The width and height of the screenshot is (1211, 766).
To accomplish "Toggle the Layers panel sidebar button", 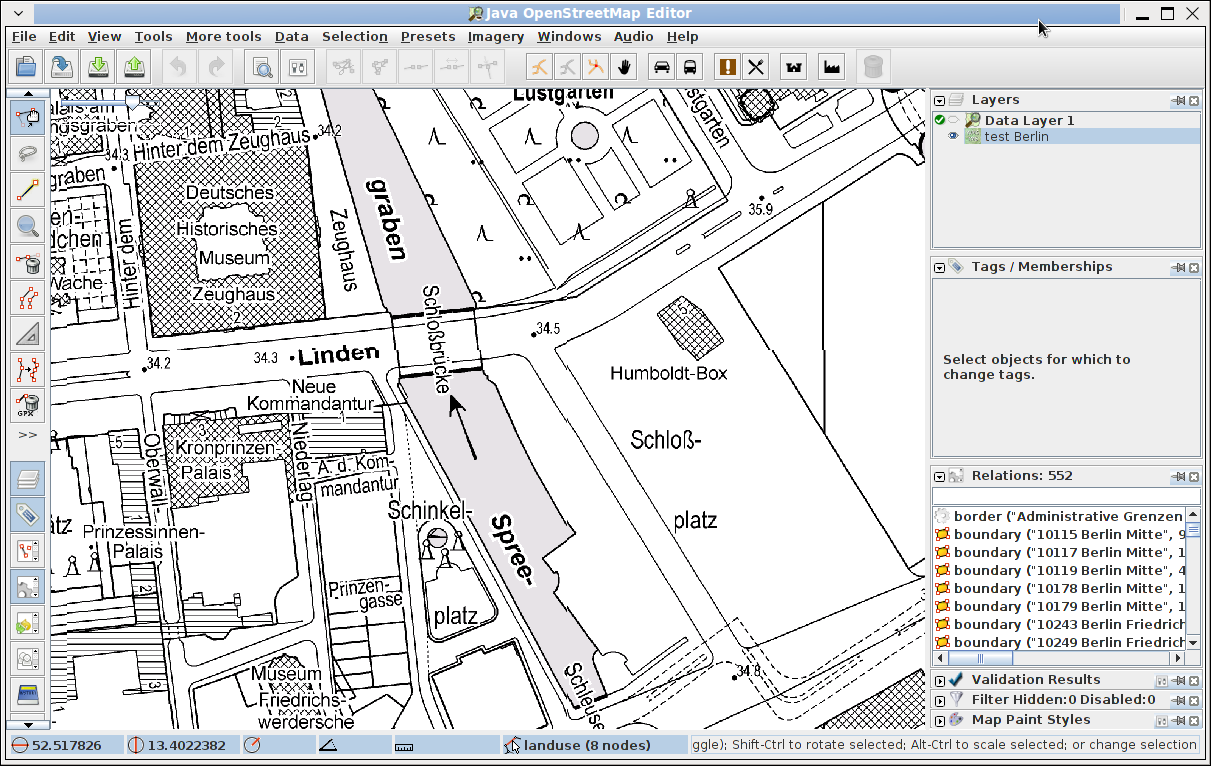I will 28,479.
